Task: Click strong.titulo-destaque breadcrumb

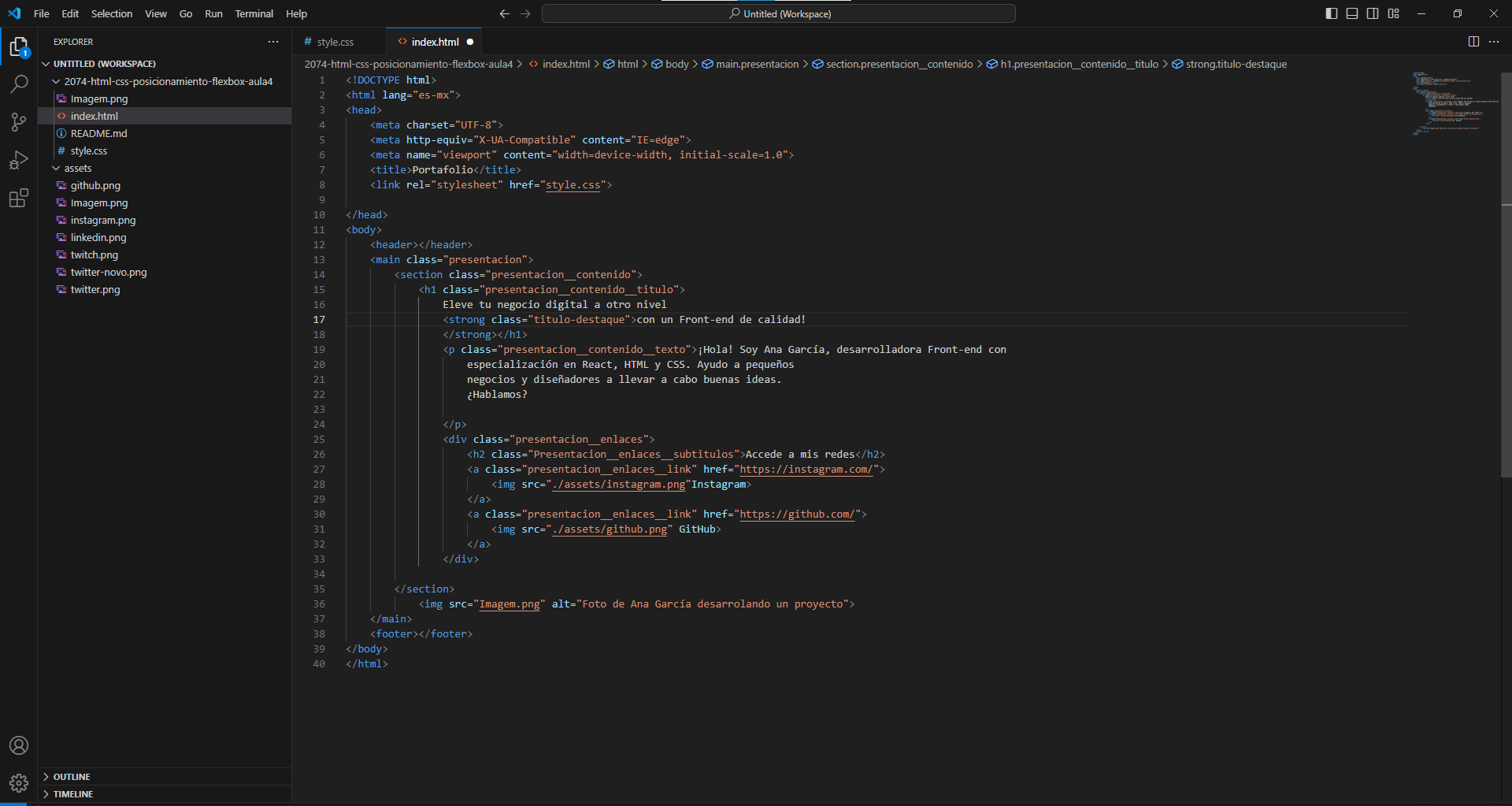Action: click(1229, 64)
